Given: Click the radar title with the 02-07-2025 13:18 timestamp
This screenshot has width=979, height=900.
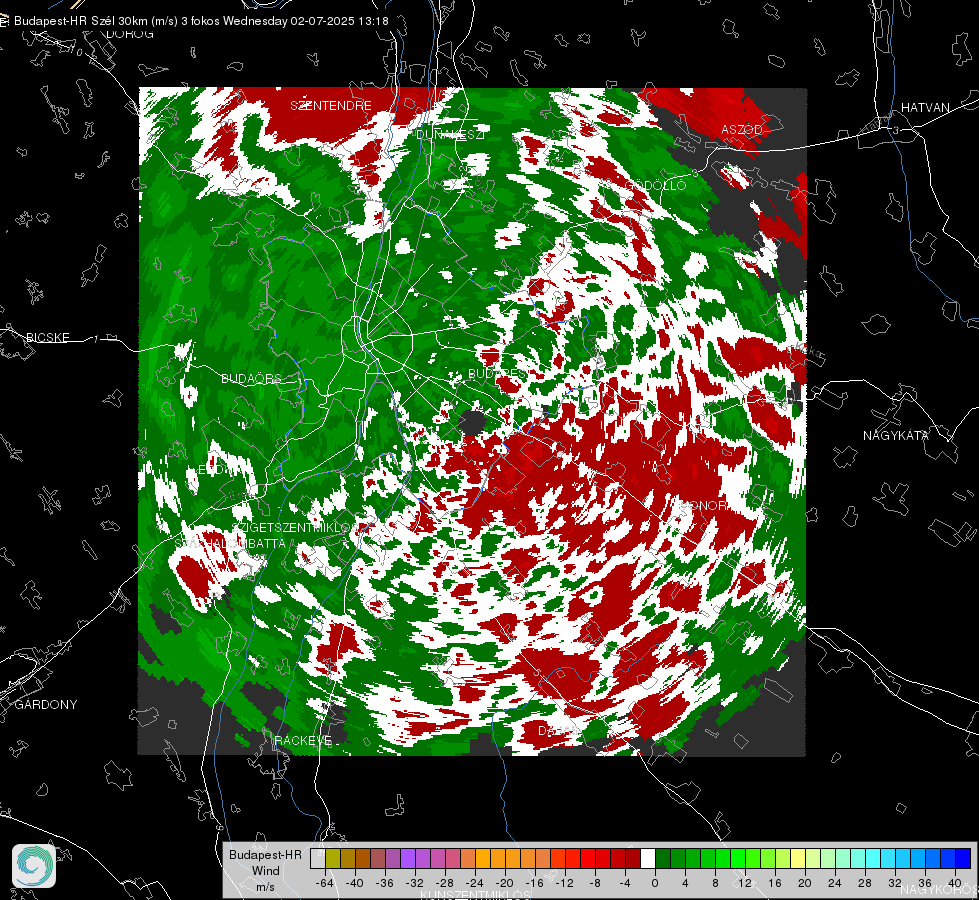Looking at the screenshot, I should [x=201, y=21].
